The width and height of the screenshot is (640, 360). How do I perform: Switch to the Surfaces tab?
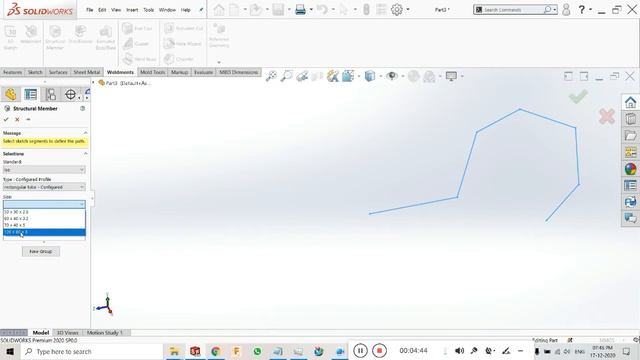pos(58,72)
